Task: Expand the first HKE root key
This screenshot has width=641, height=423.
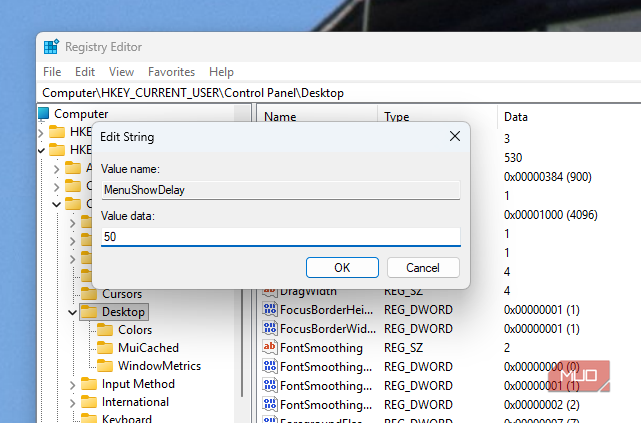Action: tap(41, 132)
